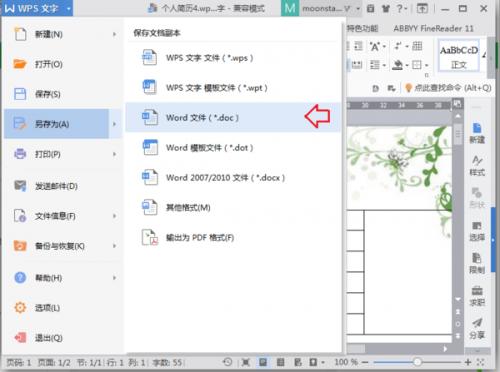Open the 求职 briefcase icon
Image resolution: width=500 pixels, height=372 pixels.
pos(477,296)
